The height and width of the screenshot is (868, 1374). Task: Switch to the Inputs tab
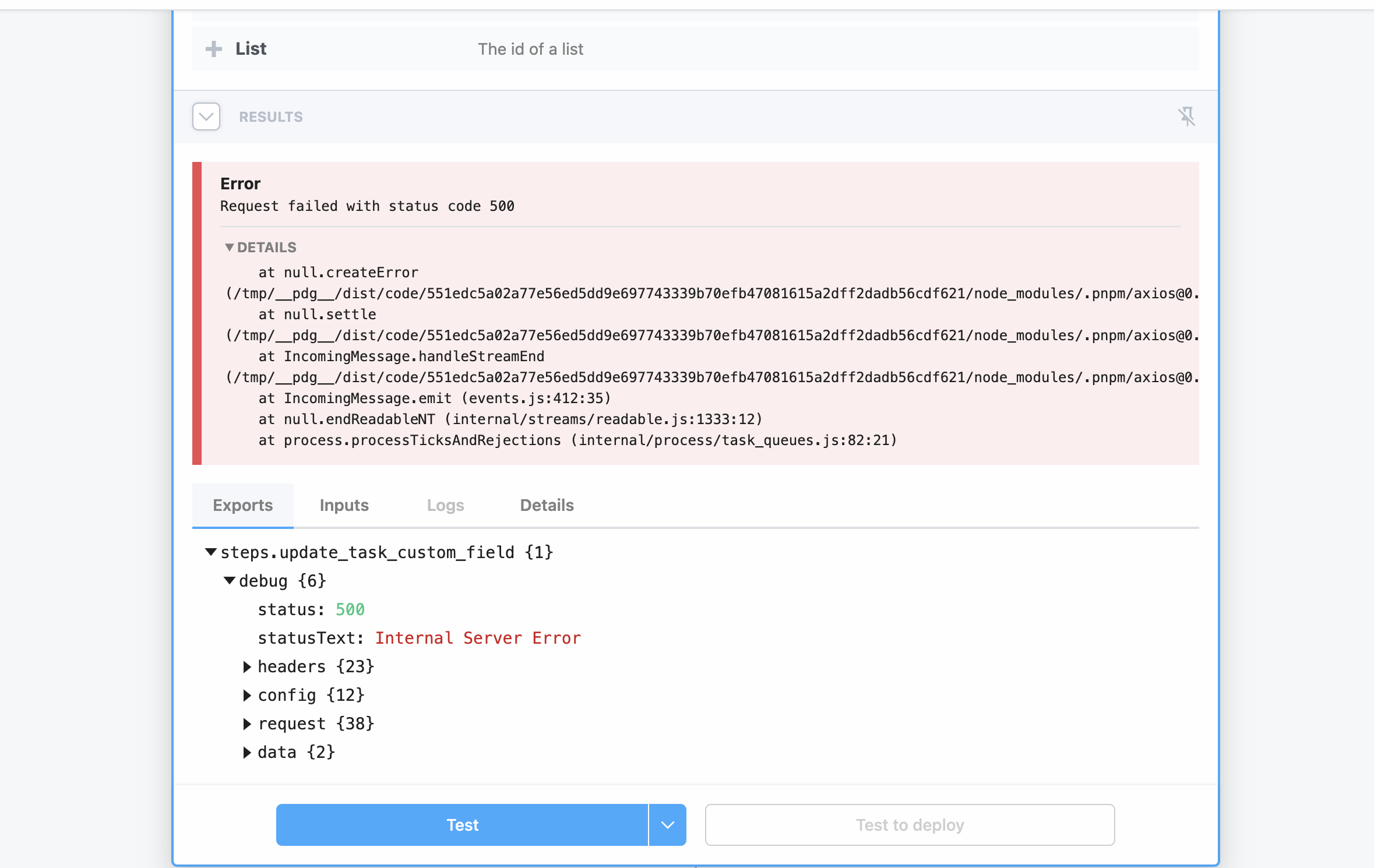tap(344, 505)
